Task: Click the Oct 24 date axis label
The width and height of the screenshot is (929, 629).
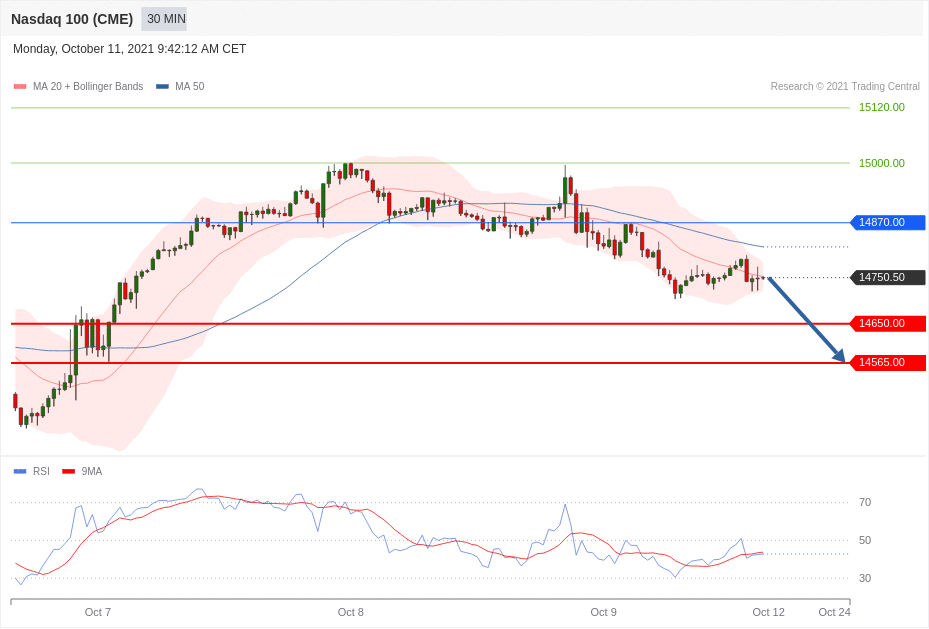Action: [834, 612]
